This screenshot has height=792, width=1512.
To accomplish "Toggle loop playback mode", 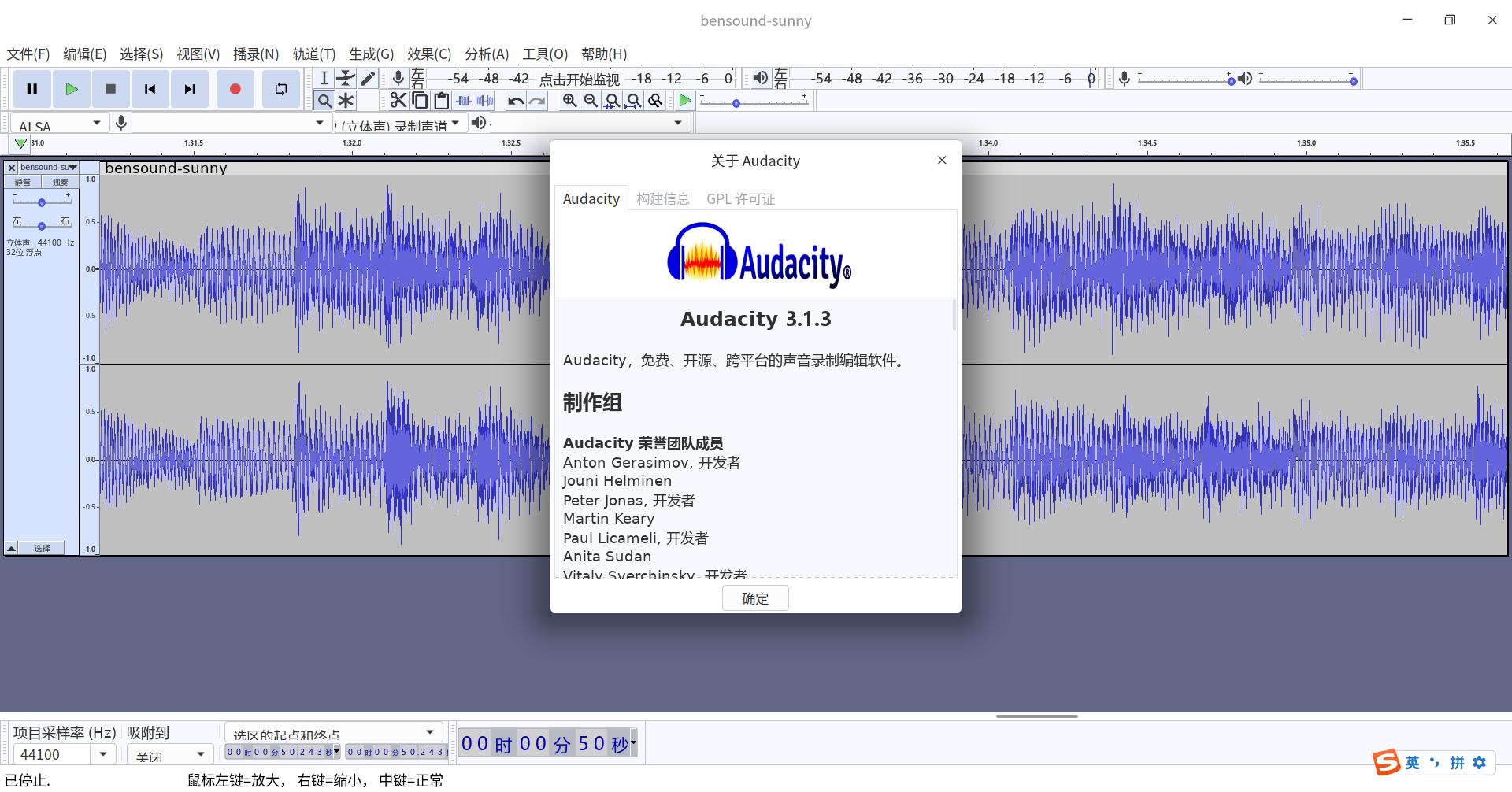I will [281, 89].
